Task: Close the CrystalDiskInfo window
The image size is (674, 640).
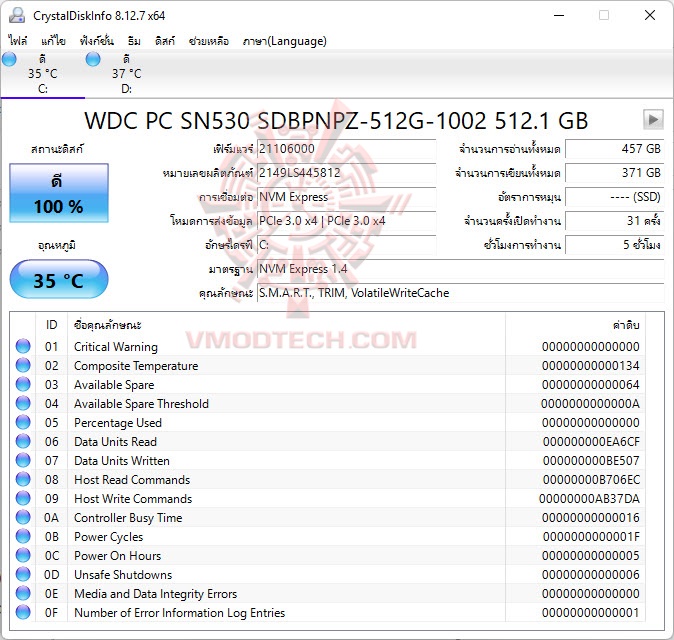Action: [x=650, y=15]
